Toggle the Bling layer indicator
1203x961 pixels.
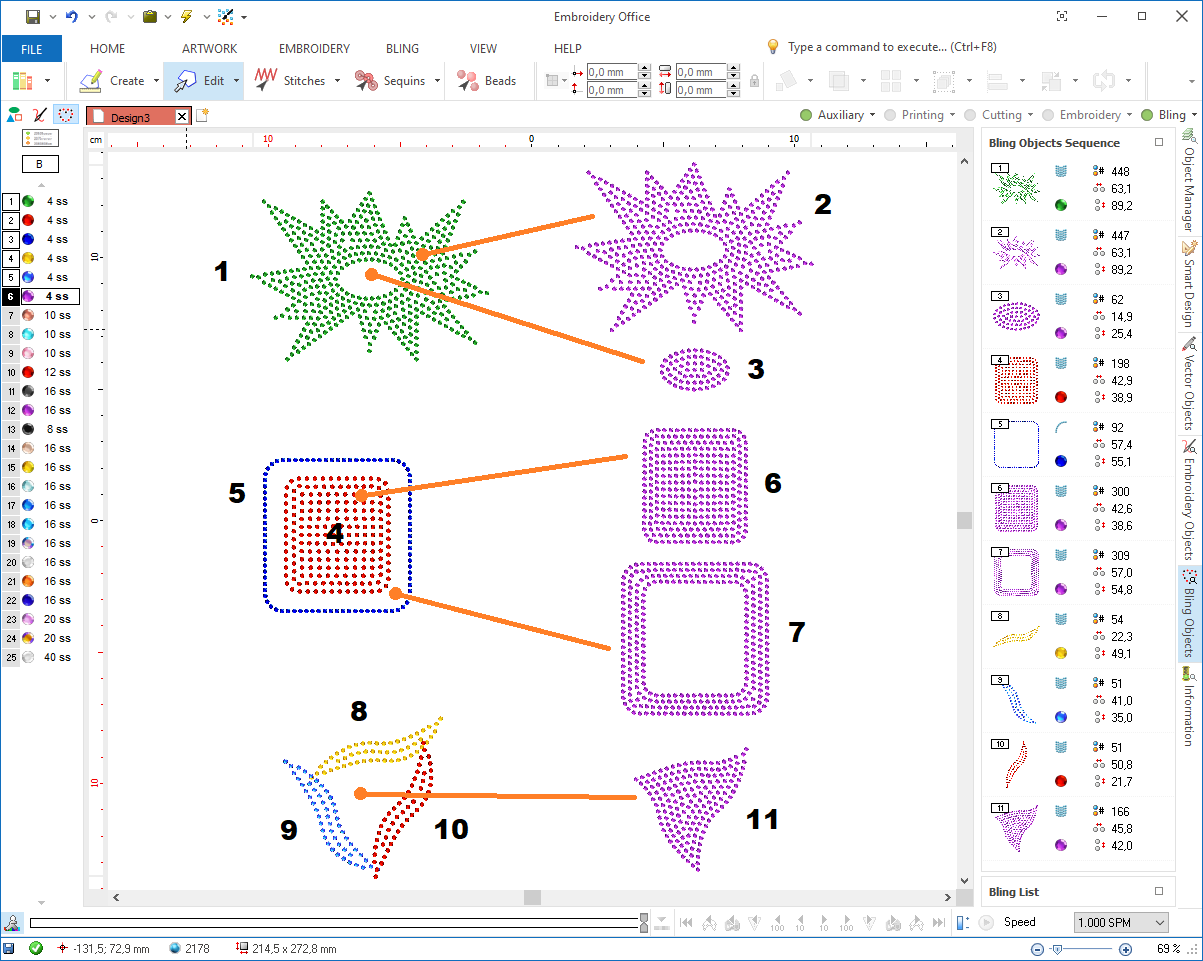[x=1149, y=115]
